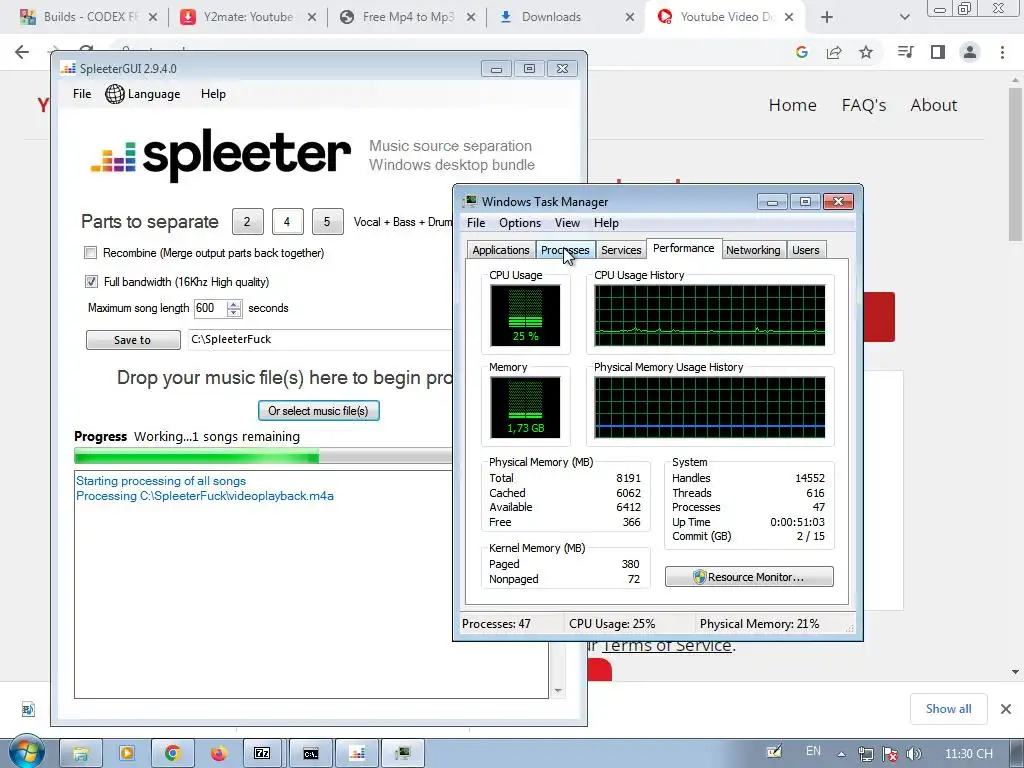
Task: Click the Google icon in Chrome's address bar
Action: tap(802, 52)
